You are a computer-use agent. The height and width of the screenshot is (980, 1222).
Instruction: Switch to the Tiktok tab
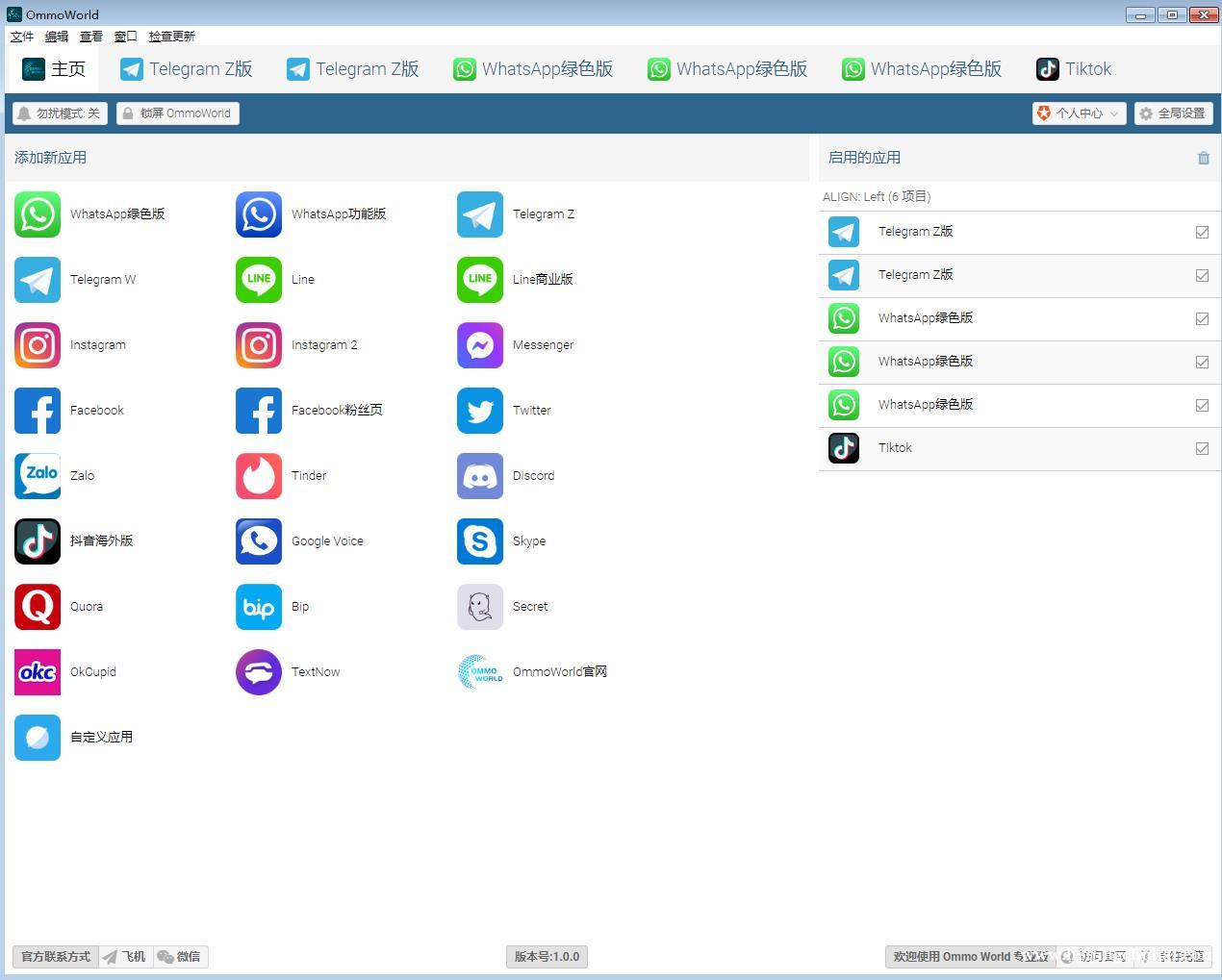[1074, 69]
